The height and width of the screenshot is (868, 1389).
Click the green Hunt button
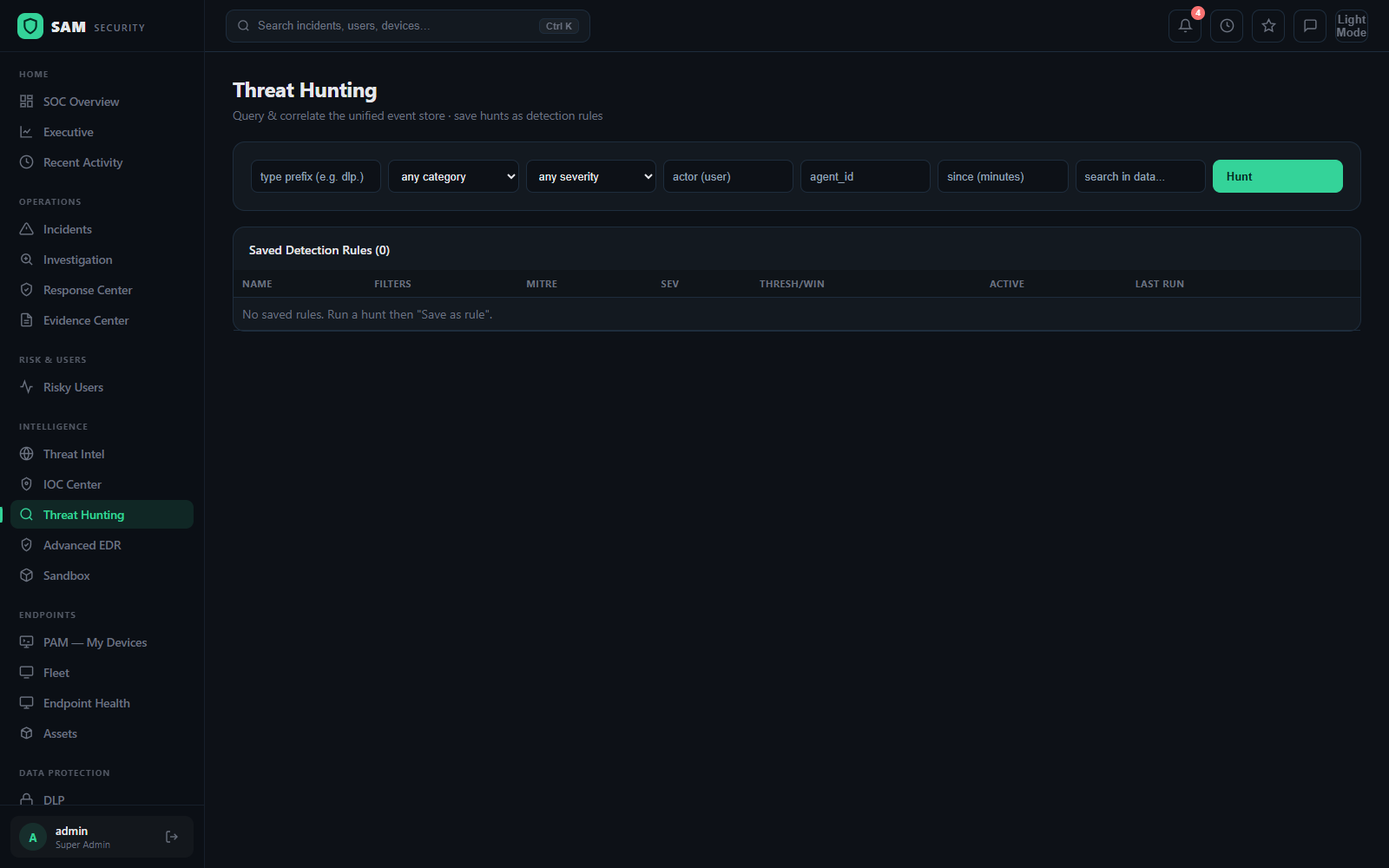[x=1277, y=176]
